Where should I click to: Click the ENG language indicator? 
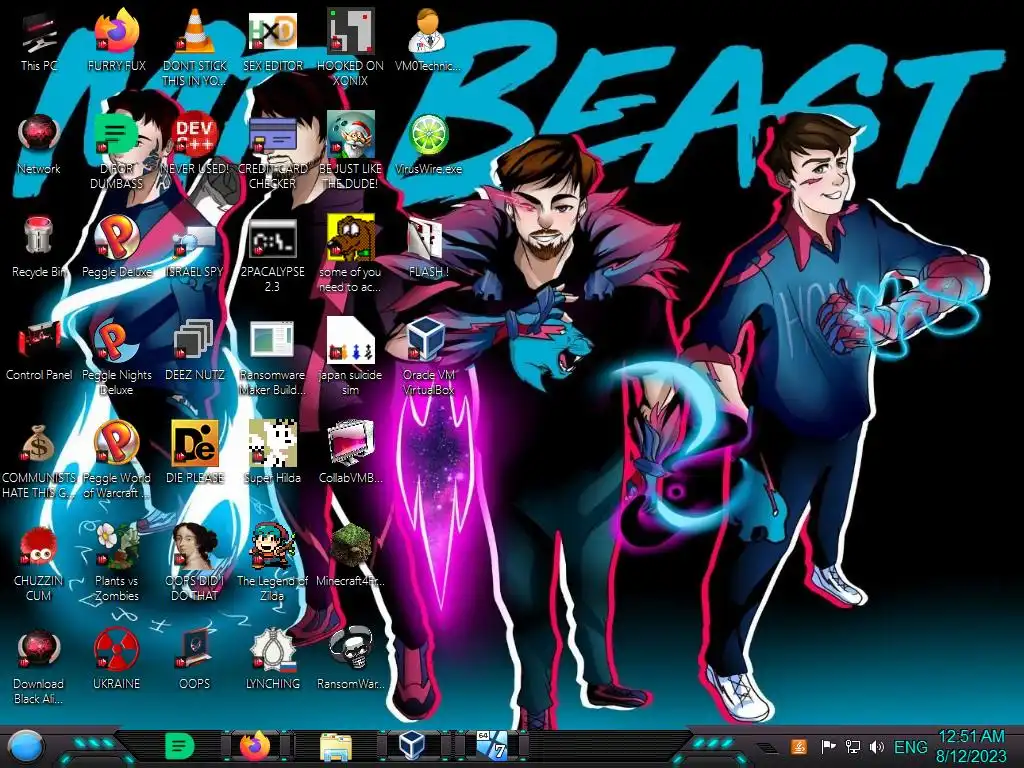[910, 746]
